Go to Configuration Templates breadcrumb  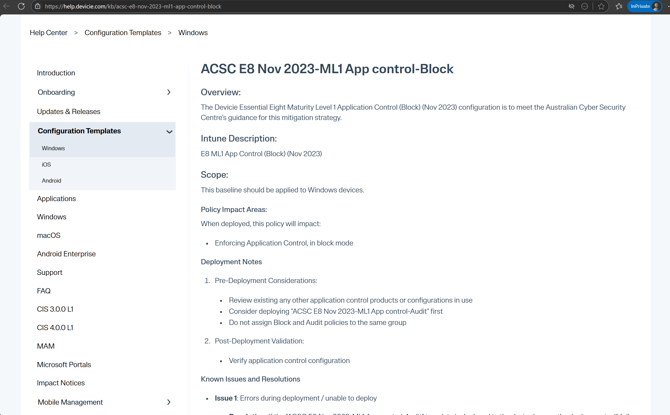coord(123,33)
